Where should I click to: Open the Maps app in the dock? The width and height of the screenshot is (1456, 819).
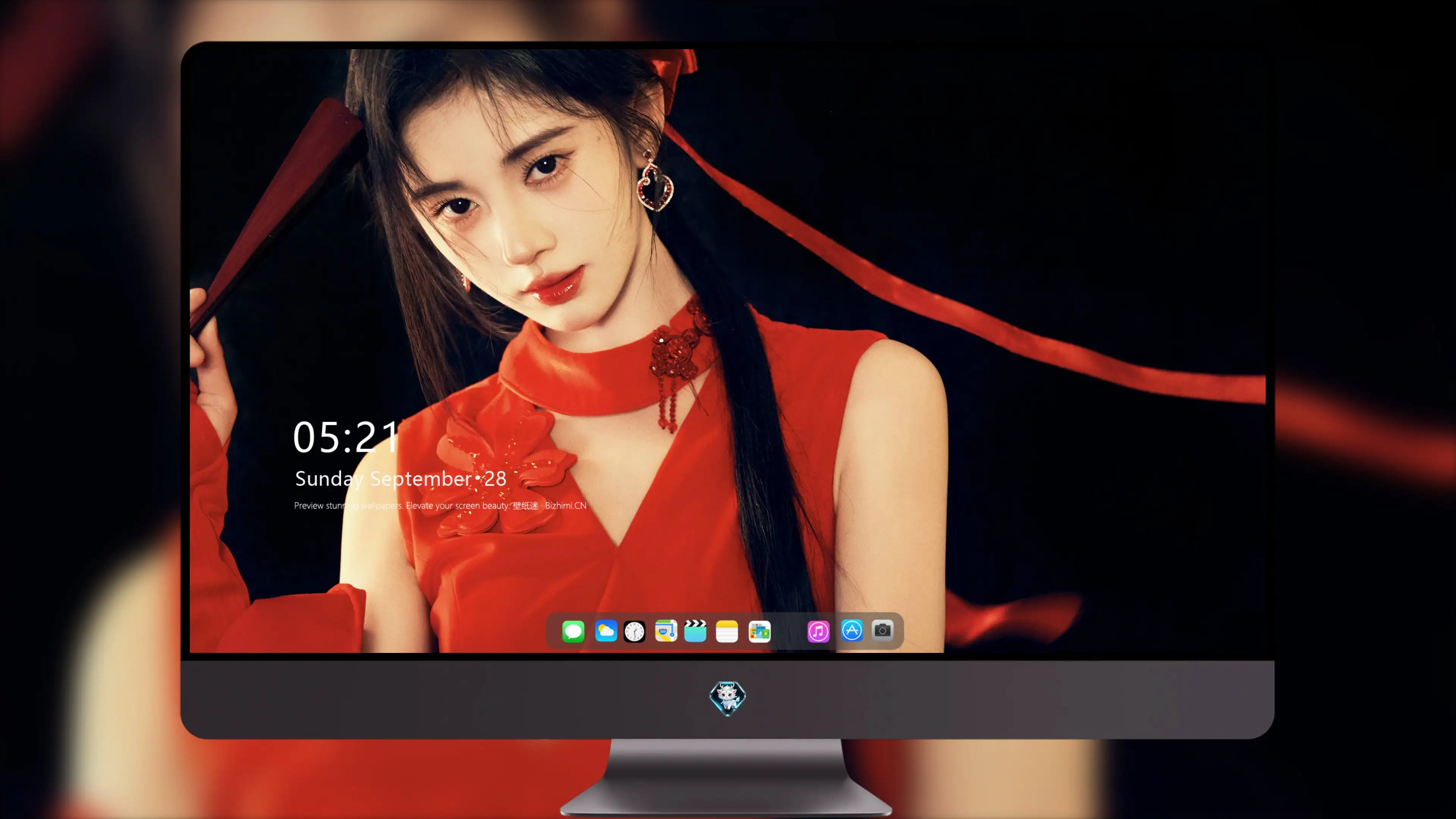tap(666, 631)
